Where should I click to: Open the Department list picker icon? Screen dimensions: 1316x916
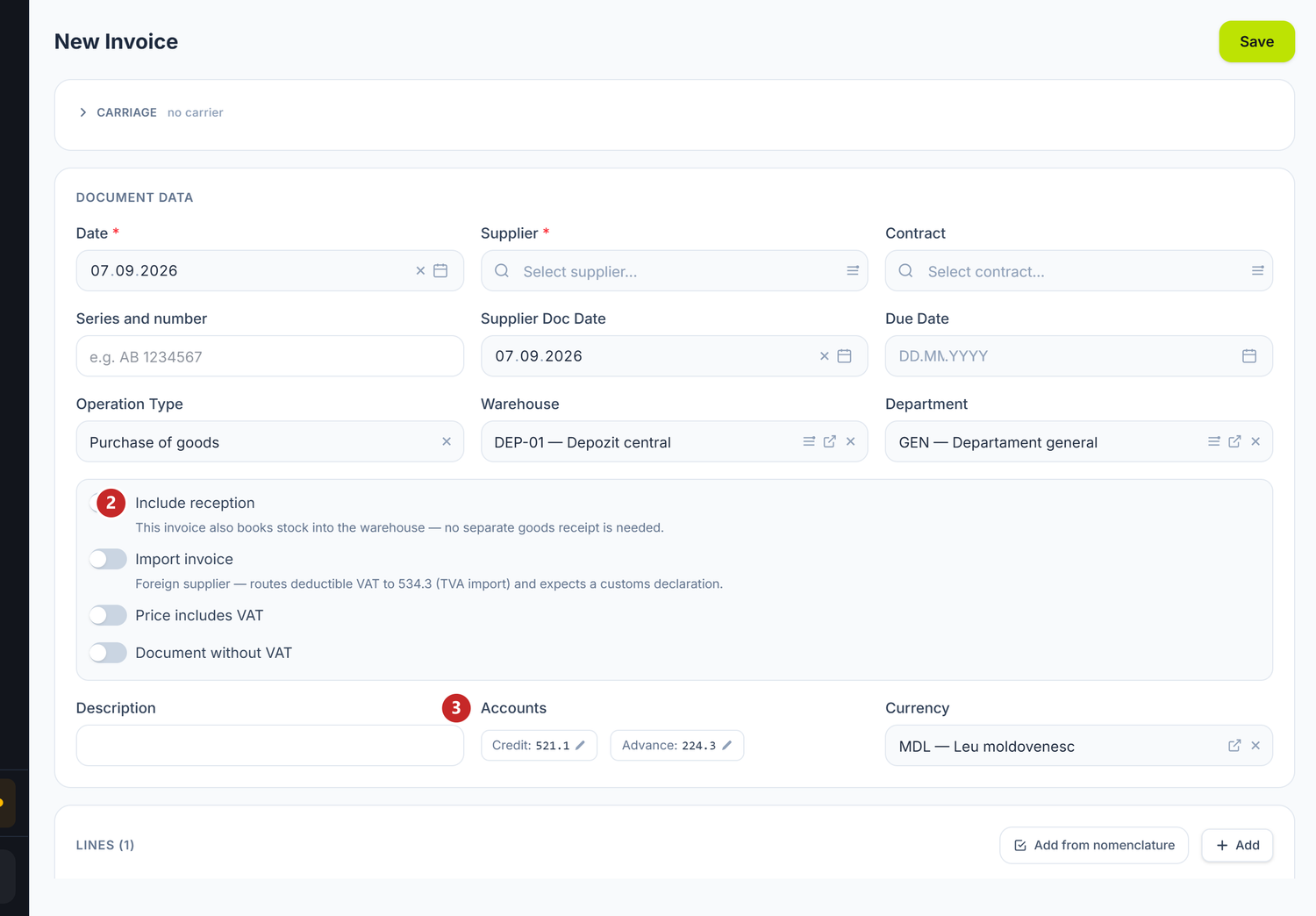(1214, 441)
